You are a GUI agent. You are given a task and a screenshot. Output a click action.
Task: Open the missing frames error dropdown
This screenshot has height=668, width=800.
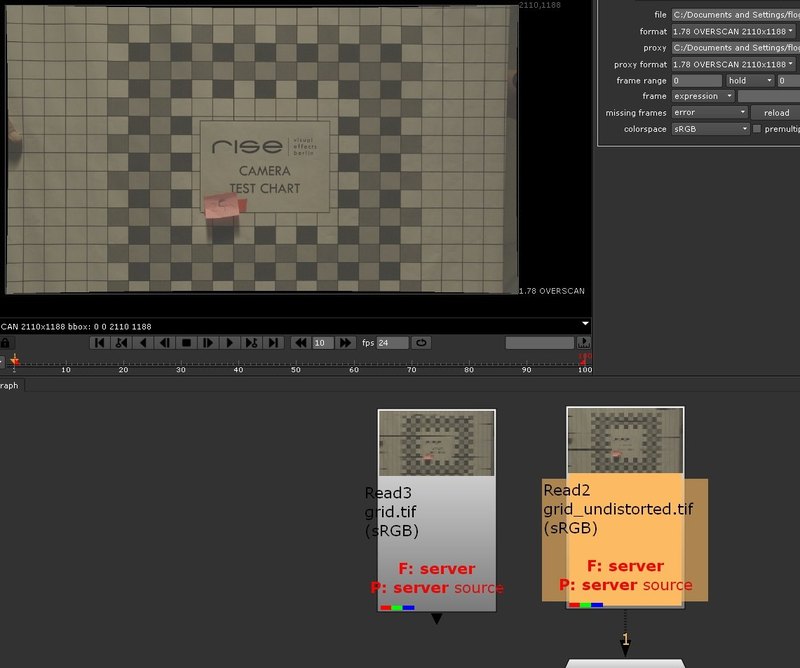click(710, 113)
